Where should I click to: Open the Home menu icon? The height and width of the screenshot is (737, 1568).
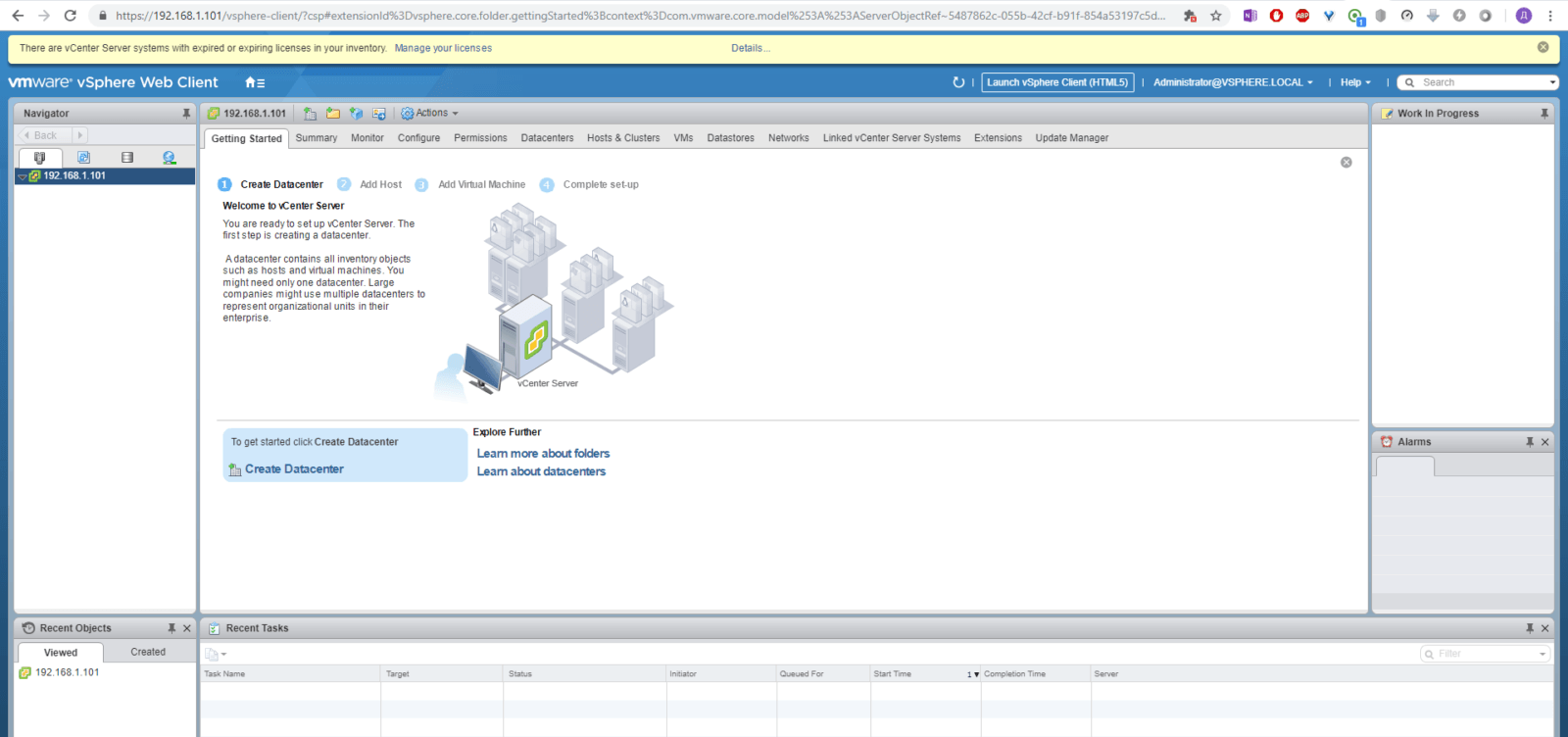(254, 83)
